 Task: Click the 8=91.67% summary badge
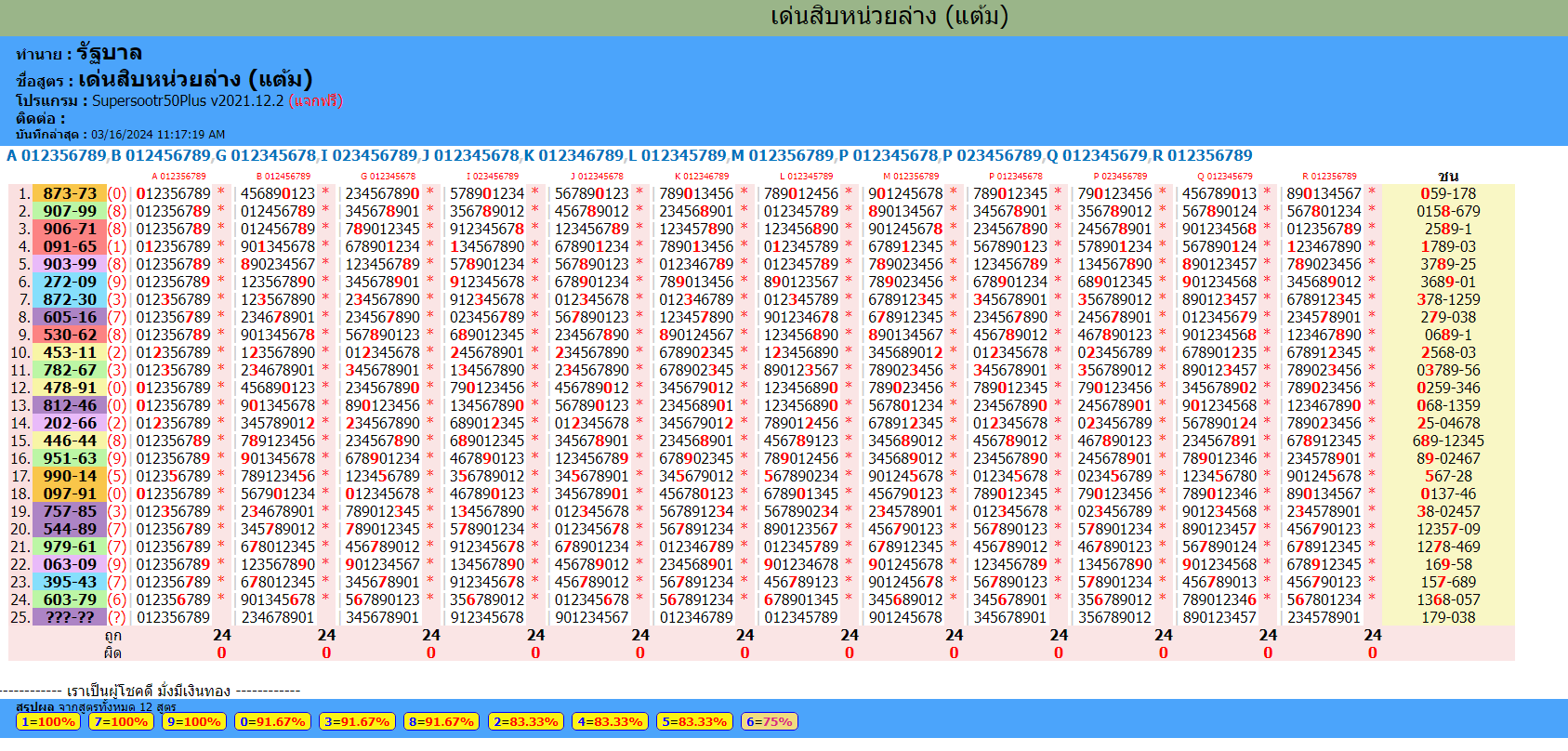coord(441,721)
